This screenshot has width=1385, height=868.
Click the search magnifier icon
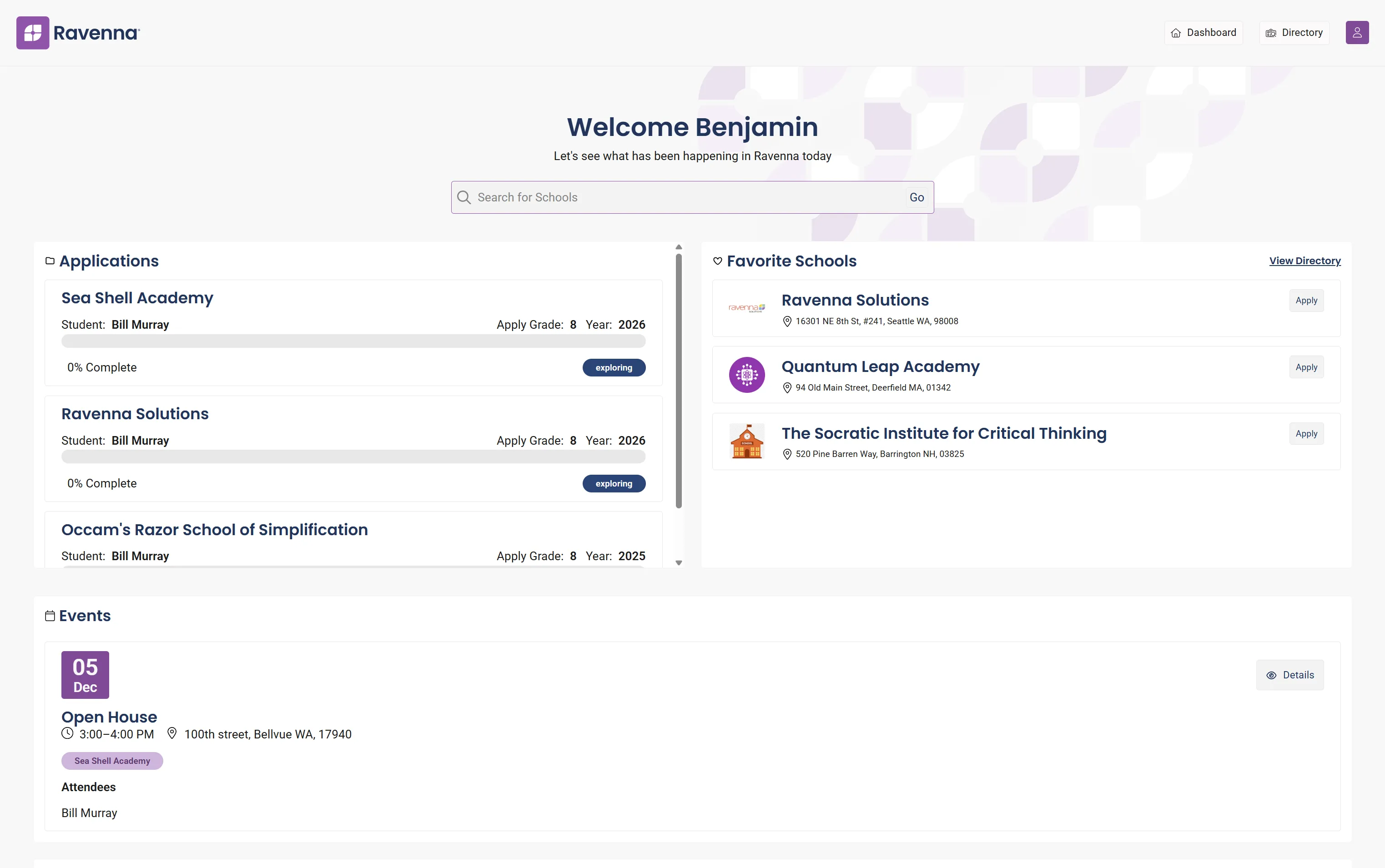tap(463, 197)
